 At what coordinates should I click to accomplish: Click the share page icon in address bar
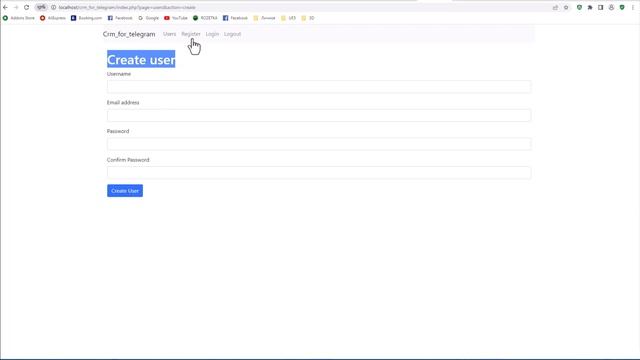point(555,7)
